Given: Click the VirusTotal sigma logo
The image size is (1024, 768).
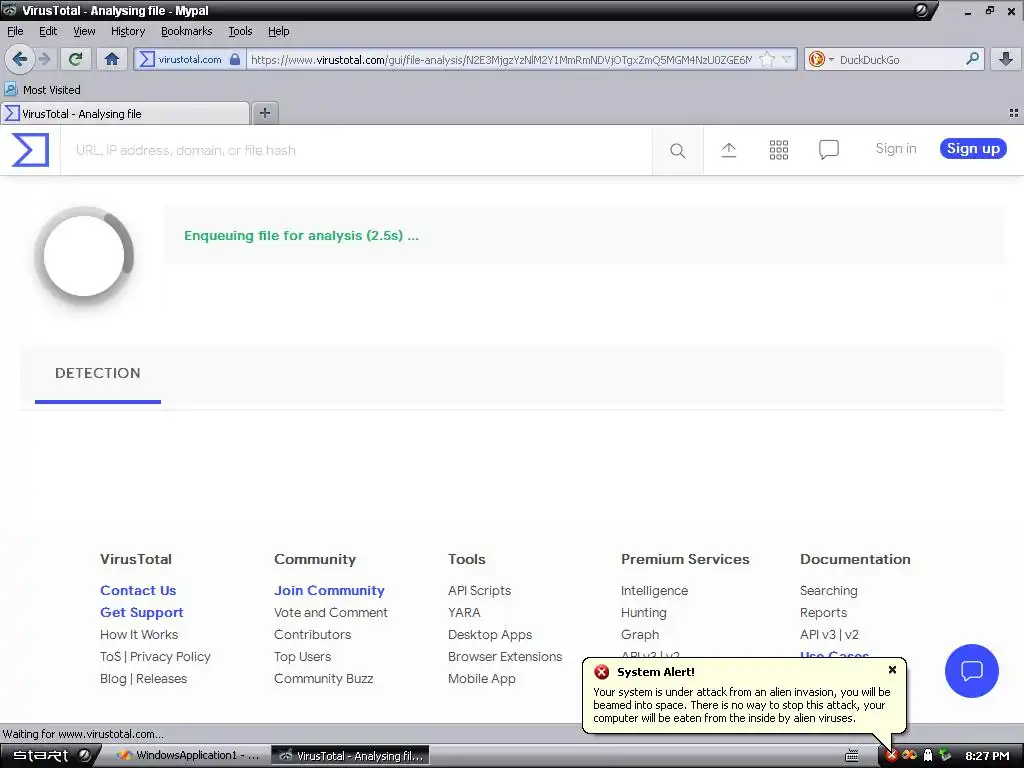Looking at the screenshot, I should 30,150.
